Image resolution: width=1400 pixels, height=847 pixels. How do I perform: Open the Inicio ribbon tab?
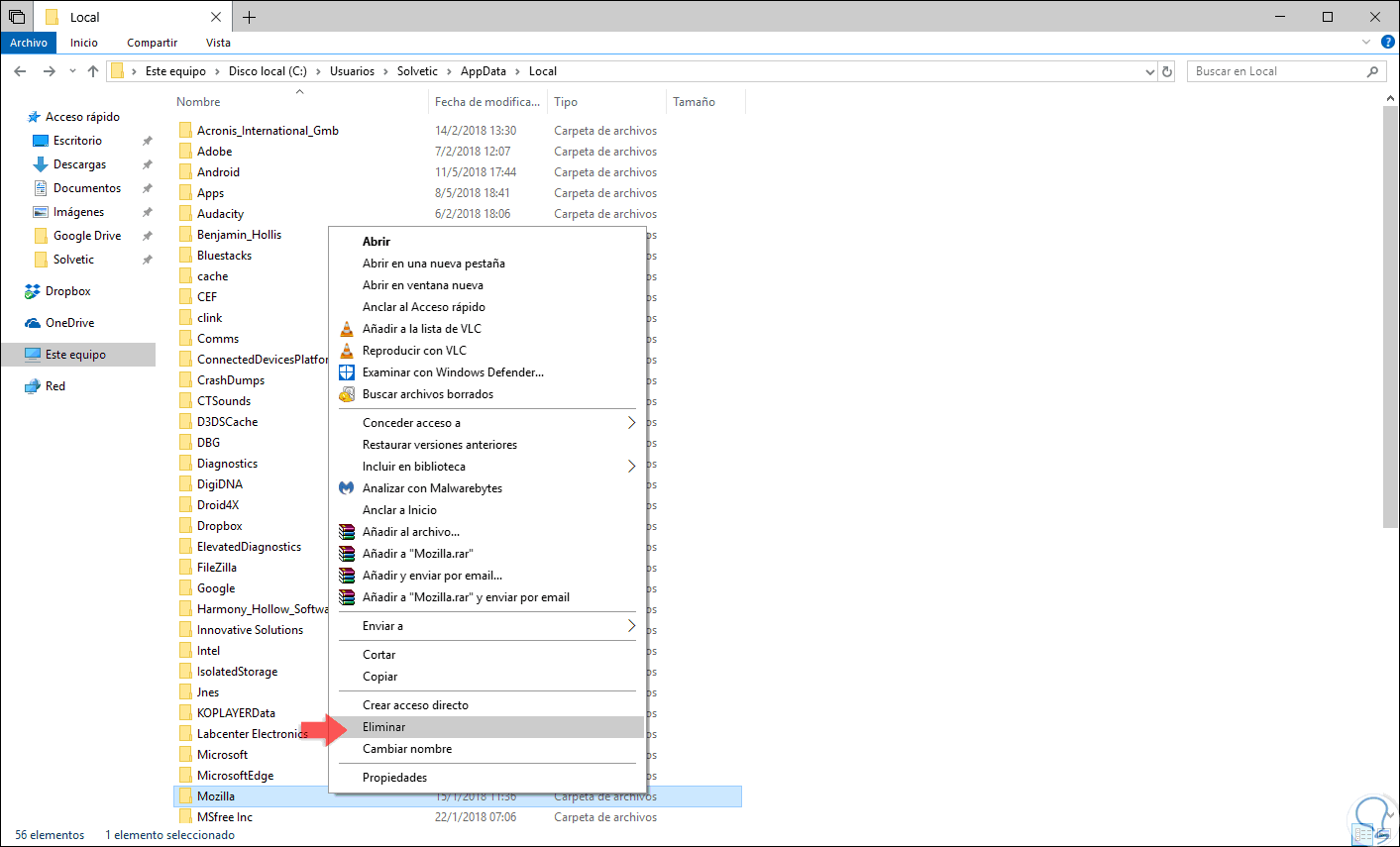(x=84, y=43)
